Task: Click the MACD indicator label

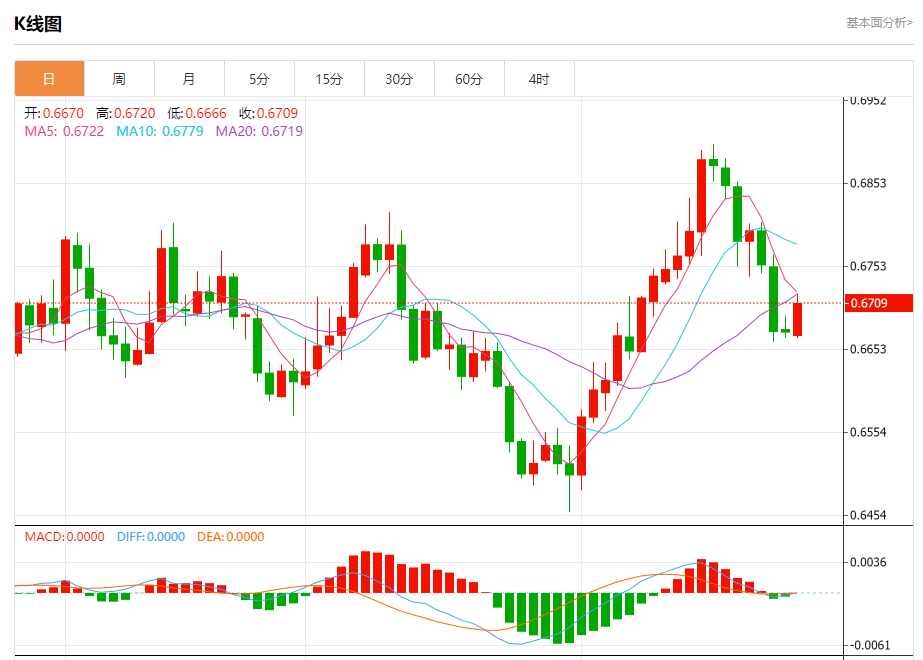Action: tap(64, 537)
